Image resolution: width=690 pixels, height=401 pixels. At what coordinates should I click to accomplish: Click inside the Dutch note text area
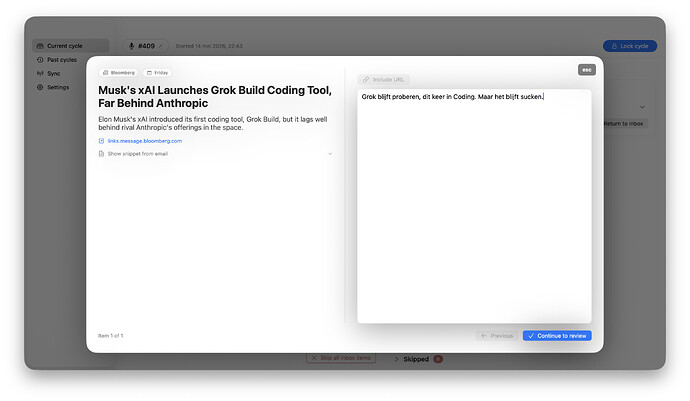(474, 206)
